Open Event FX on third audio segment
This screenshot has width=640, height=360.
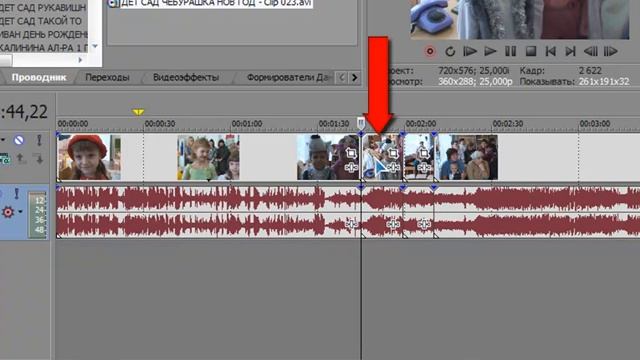coord(424,224)
